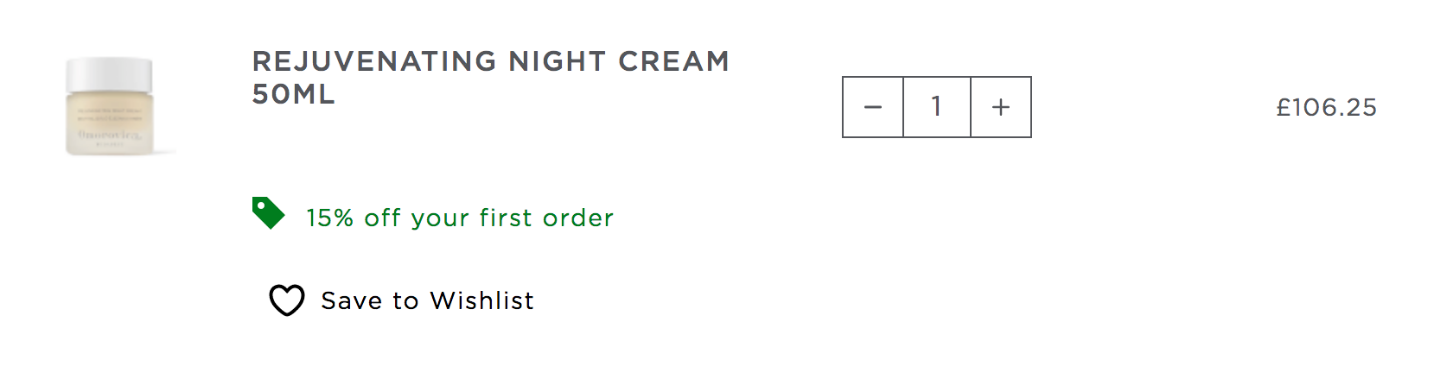Click the white lid of the cream jar image
The image size is (1440, 385).
click(x=111, y=72)
